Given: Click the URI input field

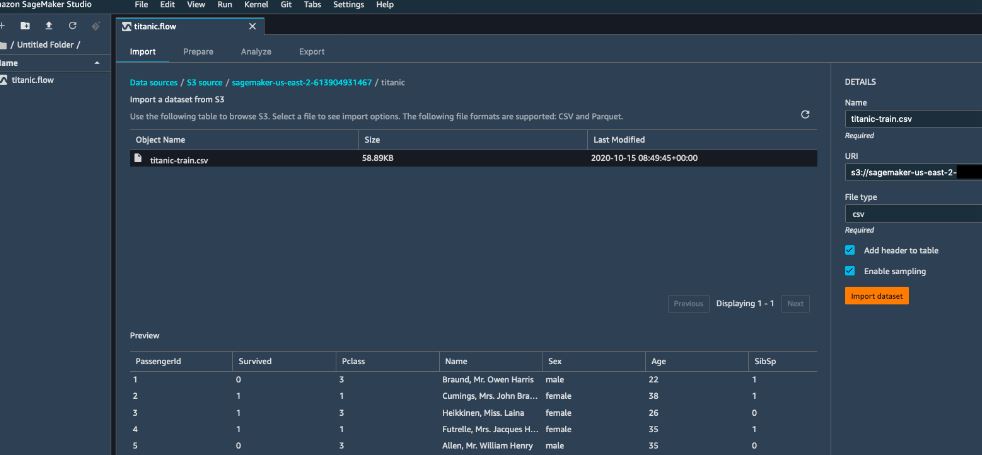Looking at the screenshot, I should (x=913, y=172).
